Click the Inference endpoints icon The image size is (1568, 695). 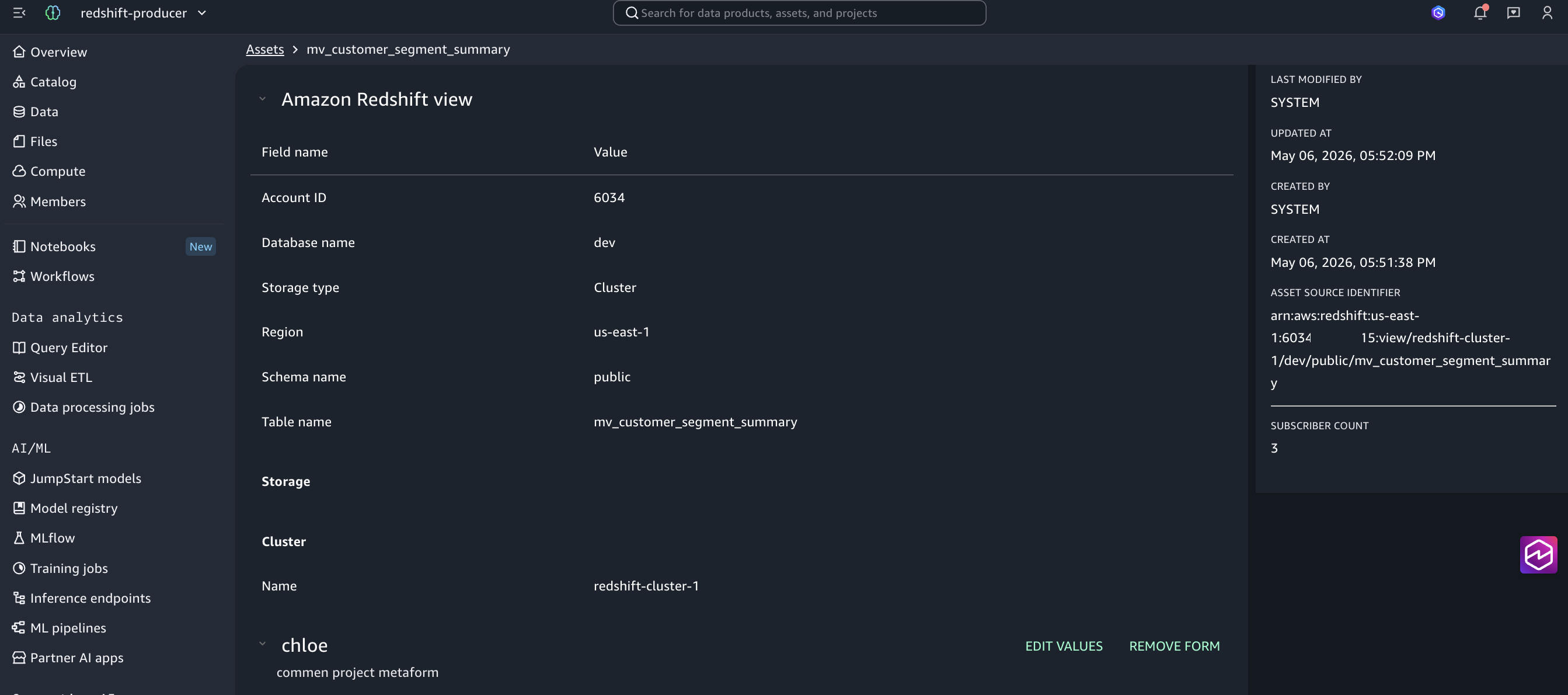19,598
